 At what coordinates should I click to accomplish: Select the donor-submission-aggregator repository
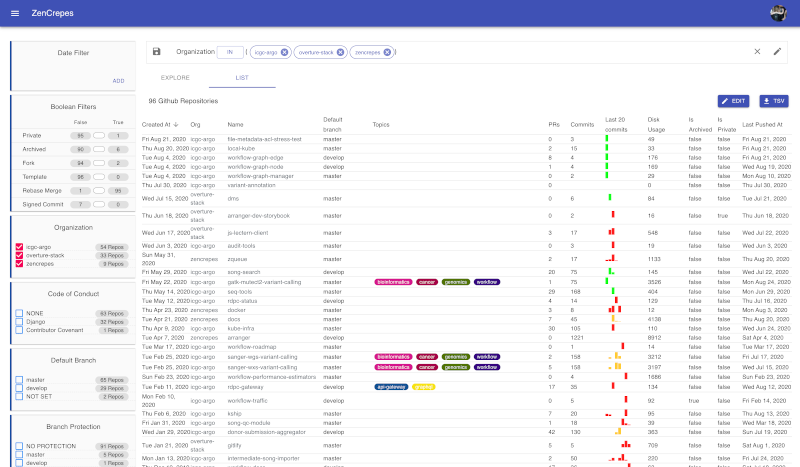pyautogui.click(x=266, y=432)
